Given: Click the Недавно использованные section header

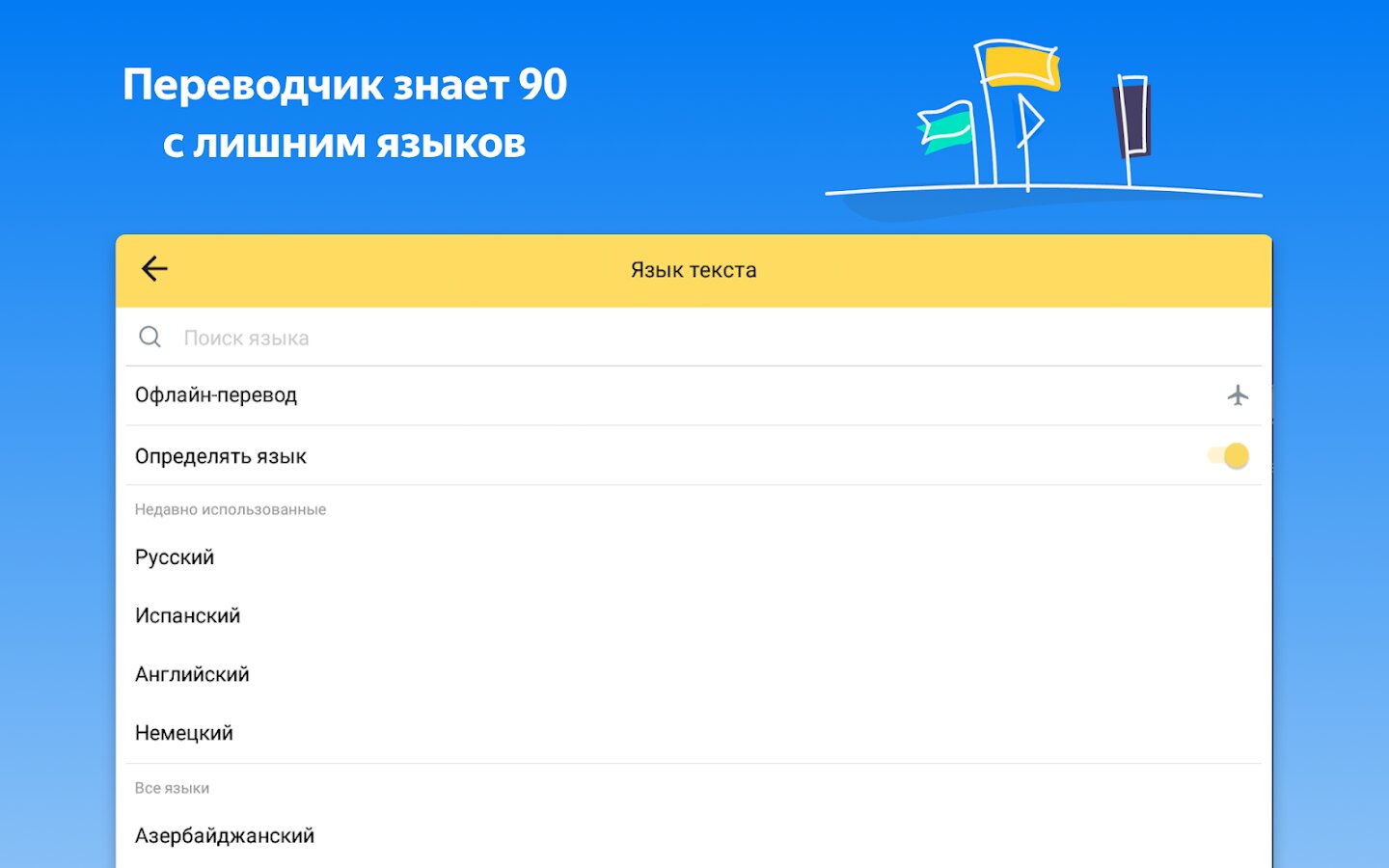Looking at the screenshot, I should click(x=231, y=509).
